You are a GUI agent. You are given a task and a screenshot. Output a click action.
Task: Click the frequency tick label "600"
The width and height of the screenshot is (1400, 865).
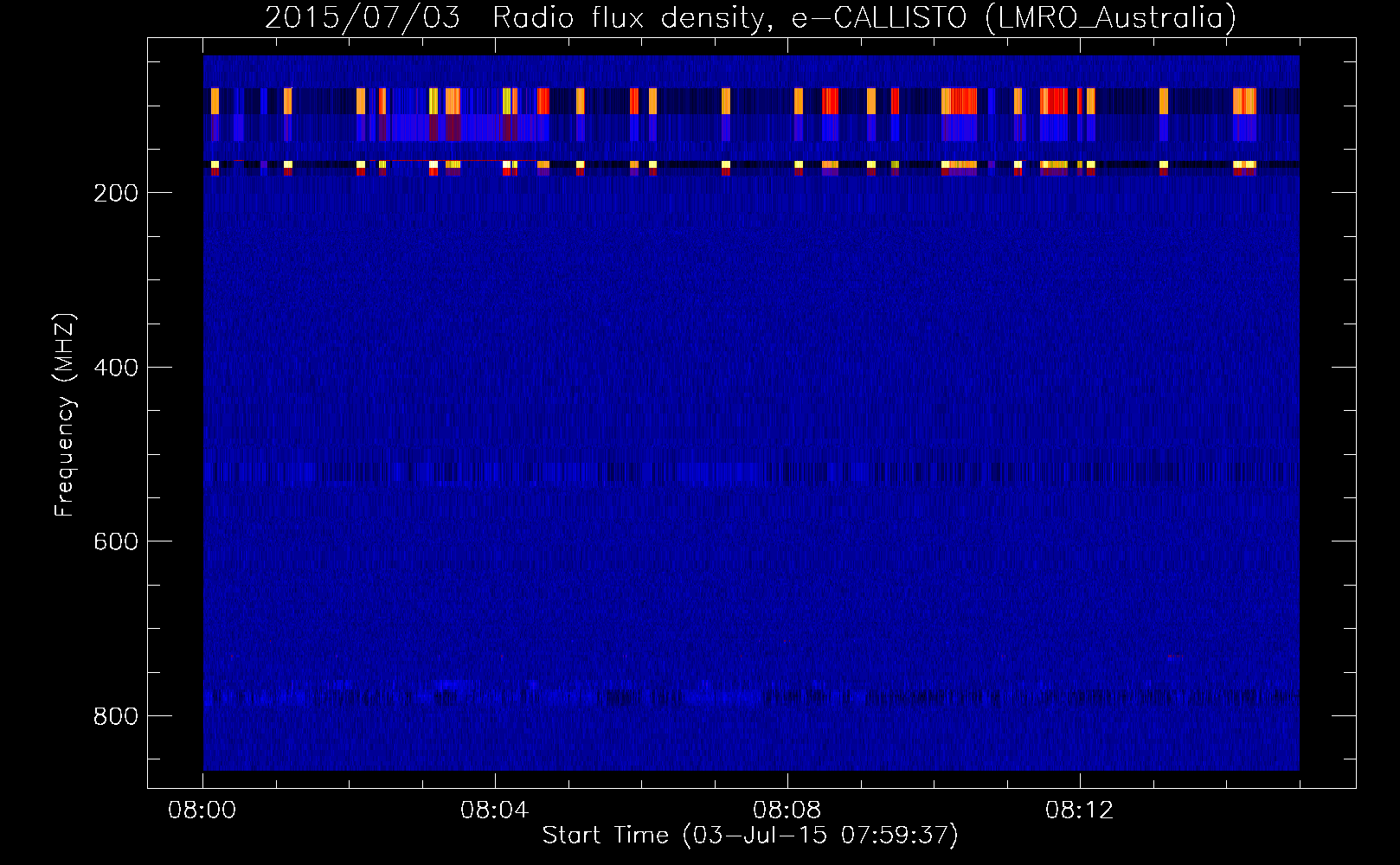click(x=116, y=541)
